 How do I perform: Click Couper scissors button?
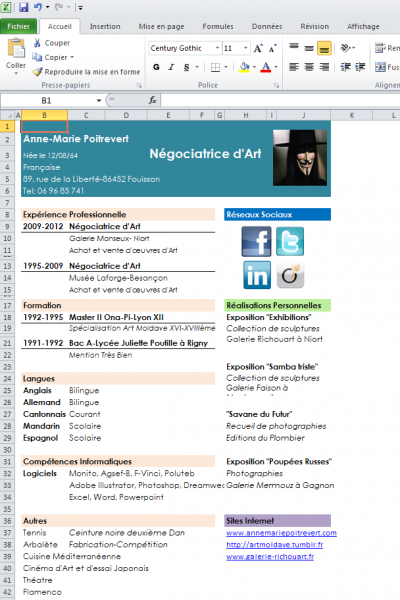(51, 43)
